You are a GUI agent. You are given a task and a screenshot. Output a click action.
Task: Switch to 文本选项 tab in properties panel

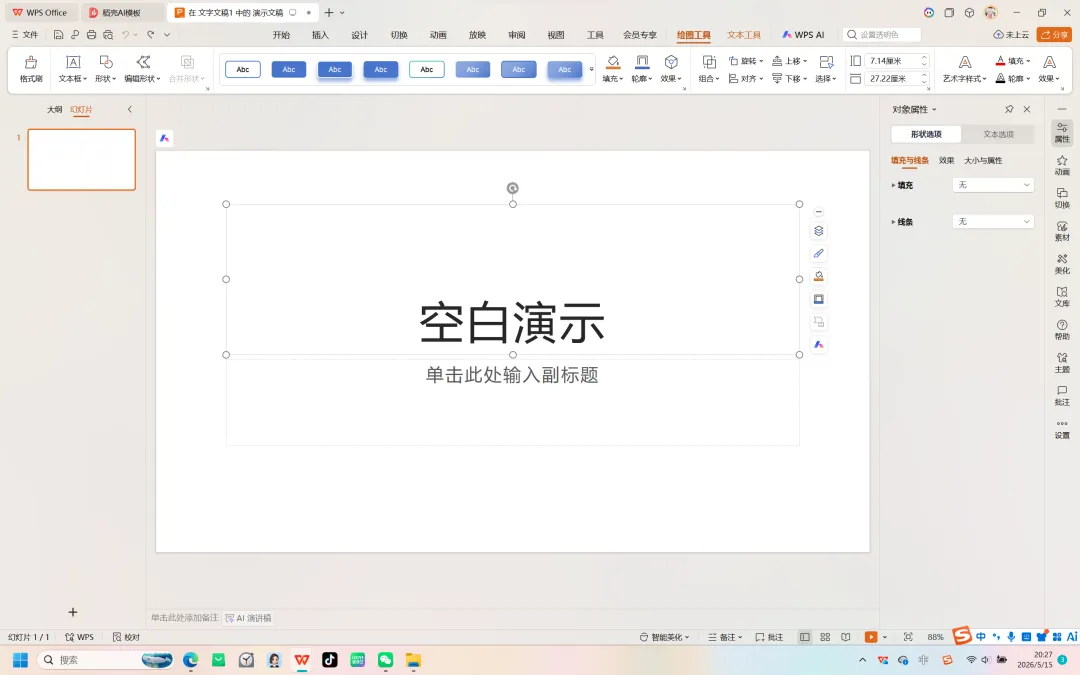[x=998, y=134]
